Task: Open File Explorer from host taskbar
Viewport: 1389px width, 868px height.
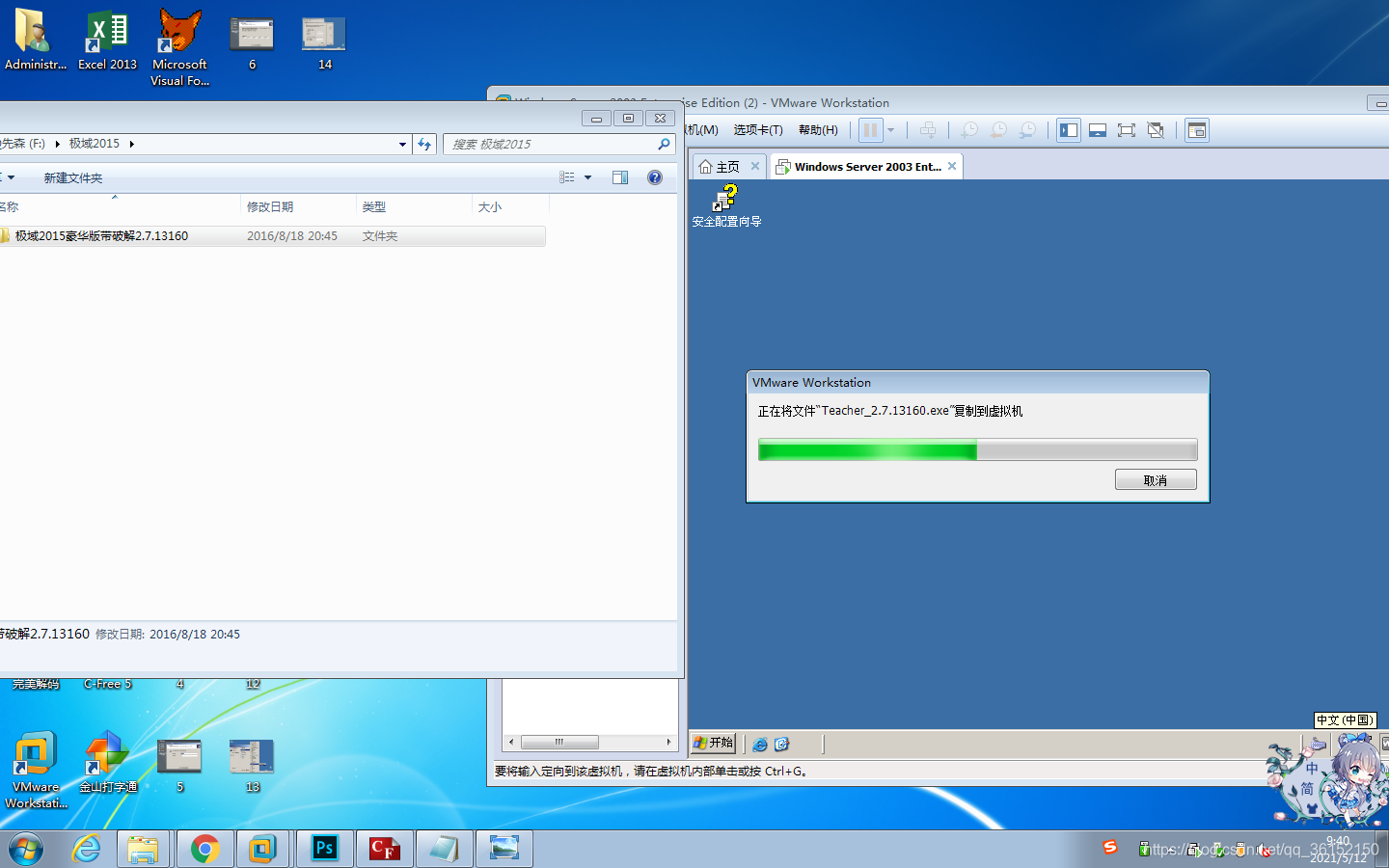Action: pos(143,849)
